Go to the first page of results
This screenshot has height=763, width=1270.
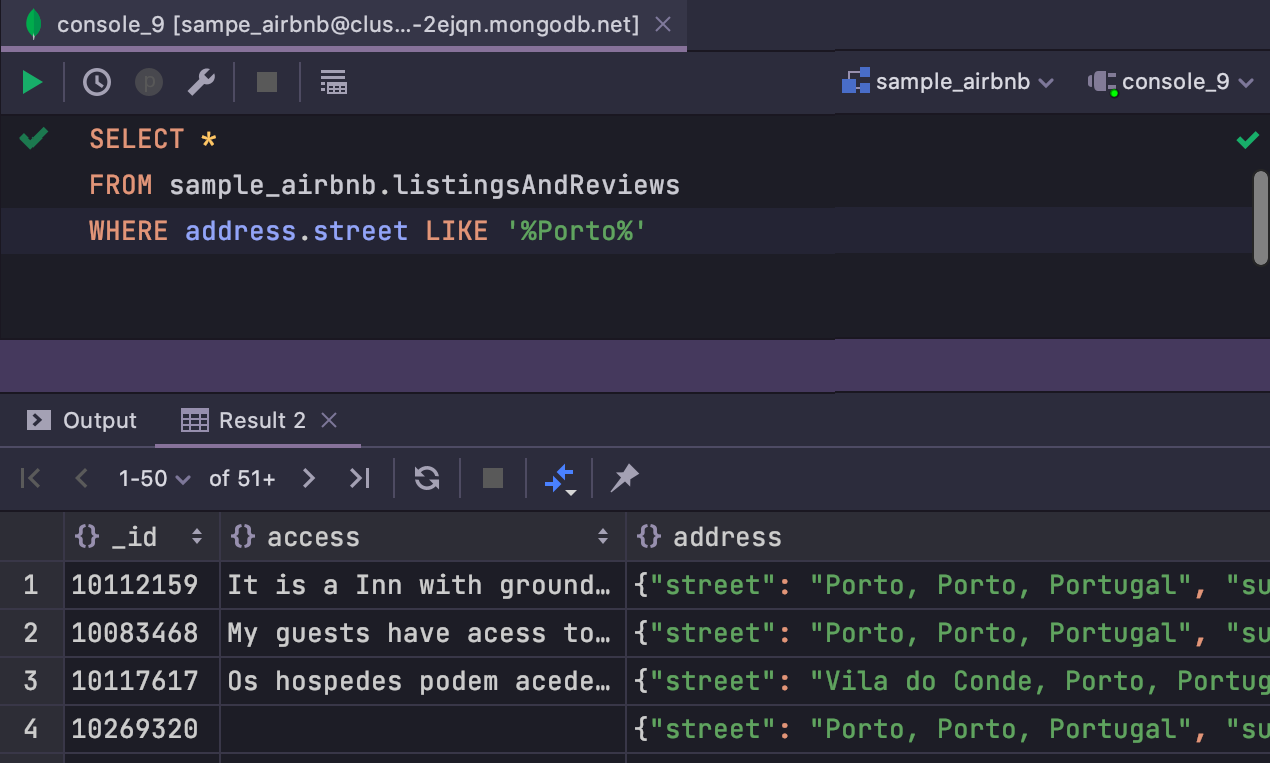coord(31,479)
